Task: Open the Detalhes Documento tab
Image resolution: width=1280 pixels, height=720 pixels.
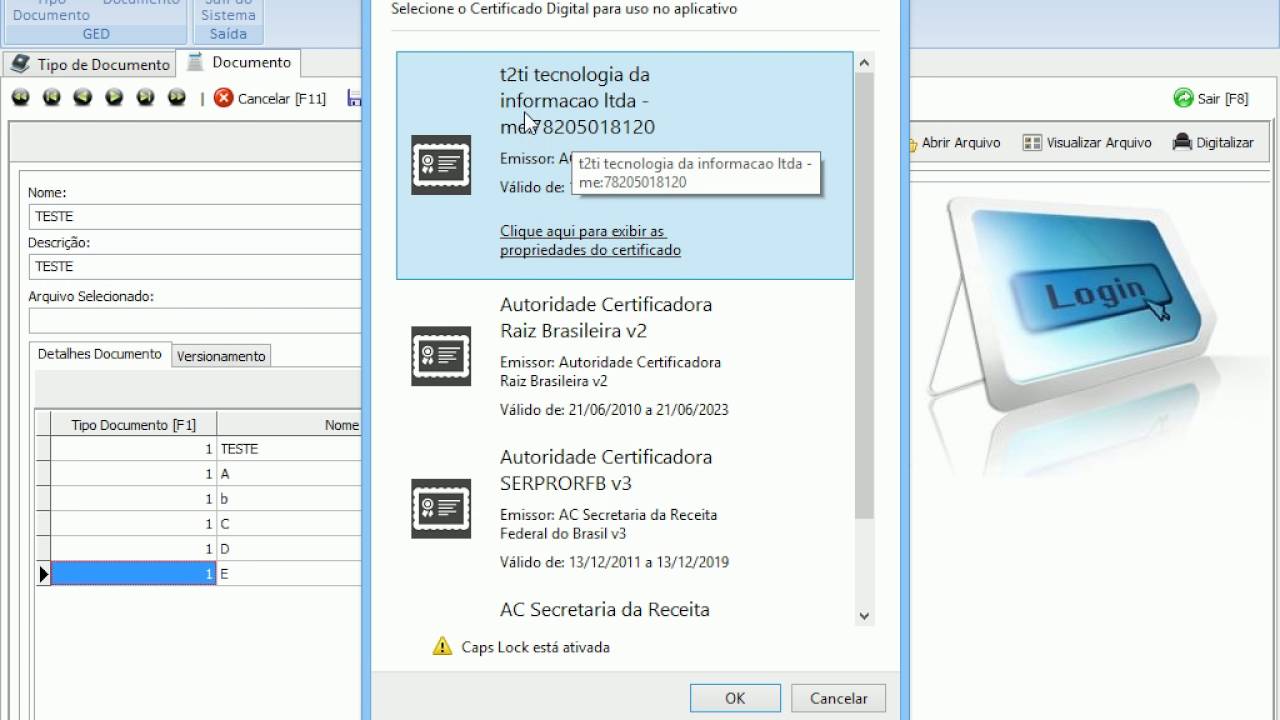Action: pyautogui.click(x=100, y=354)
